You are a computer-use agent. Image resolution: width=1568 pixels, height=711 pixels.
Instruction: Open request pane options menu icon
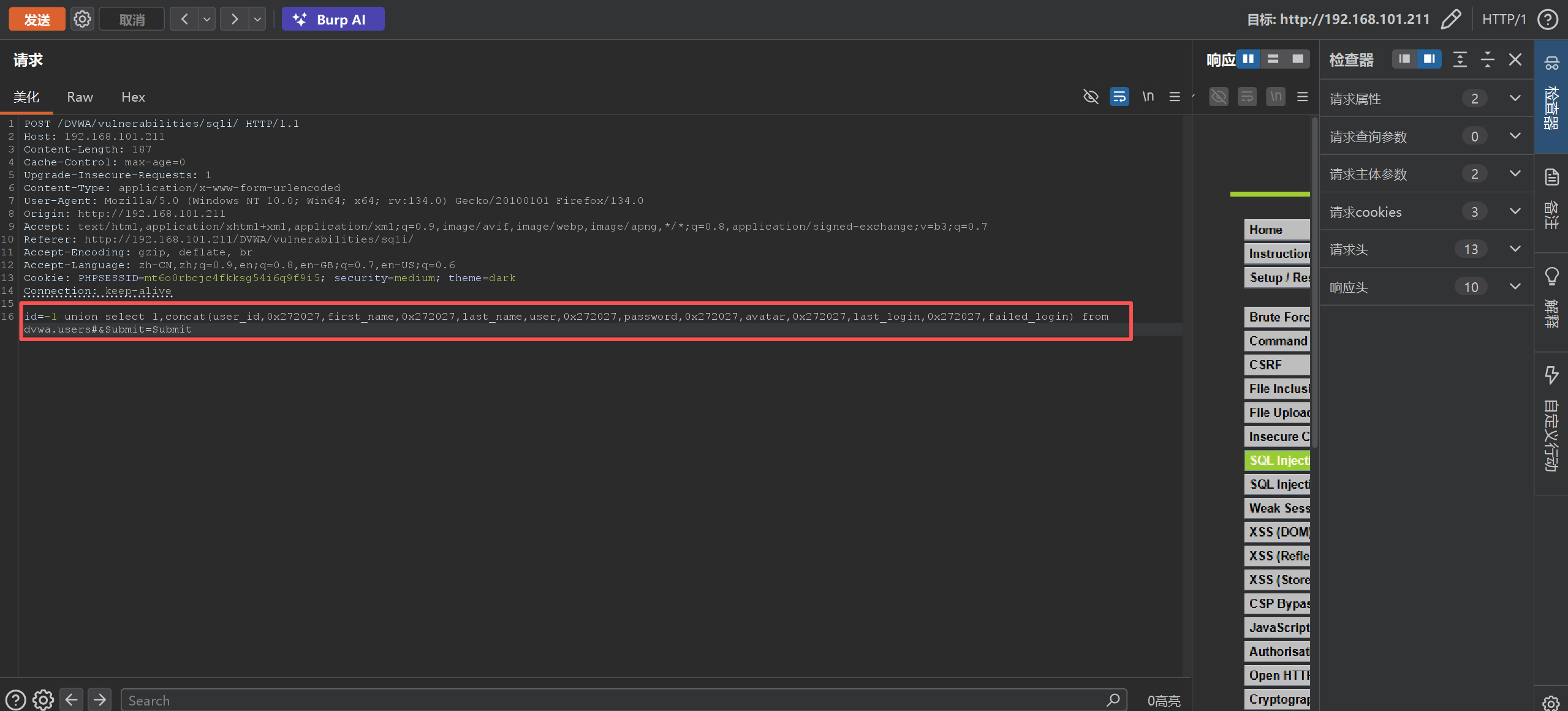click(1175, 97)
